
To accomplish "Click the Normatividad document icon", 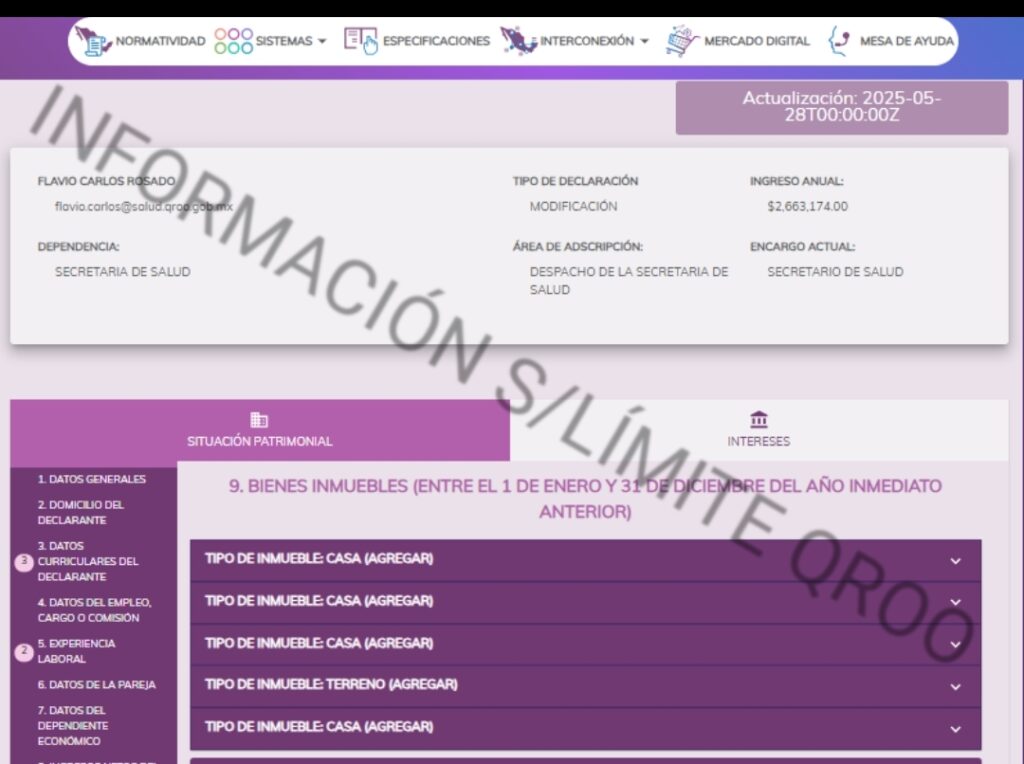I will (94, 41).
